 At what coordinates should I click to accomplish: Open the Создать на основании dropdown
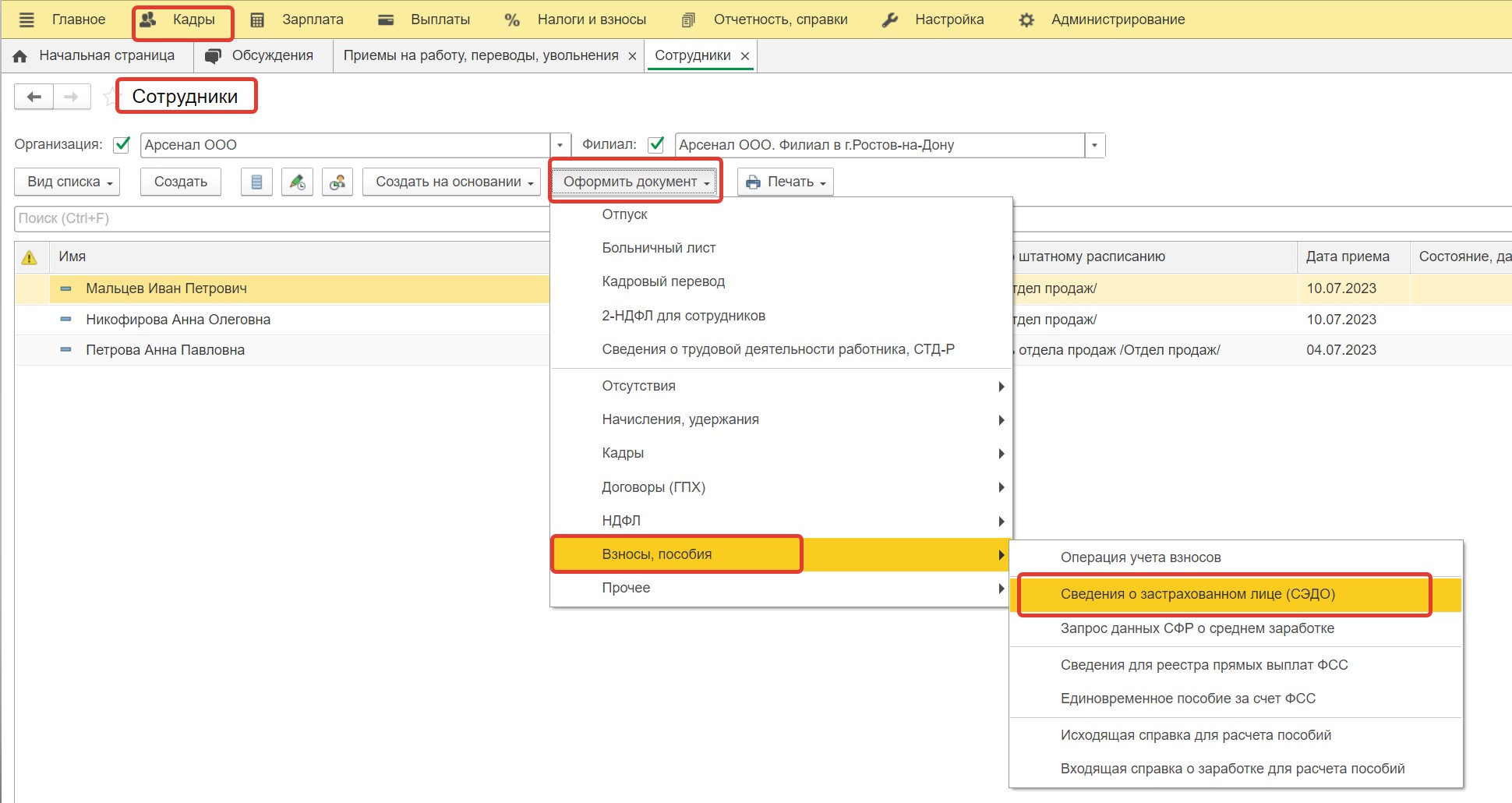point(451,182)
